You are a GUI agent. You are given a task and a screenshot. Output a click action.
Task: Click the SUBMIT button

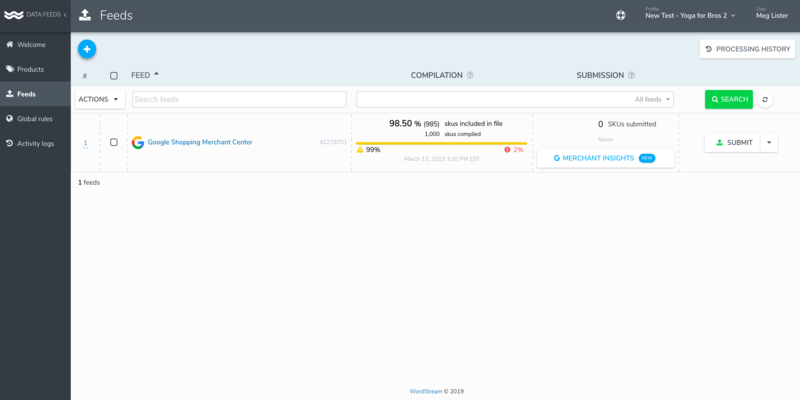(733, 143)
